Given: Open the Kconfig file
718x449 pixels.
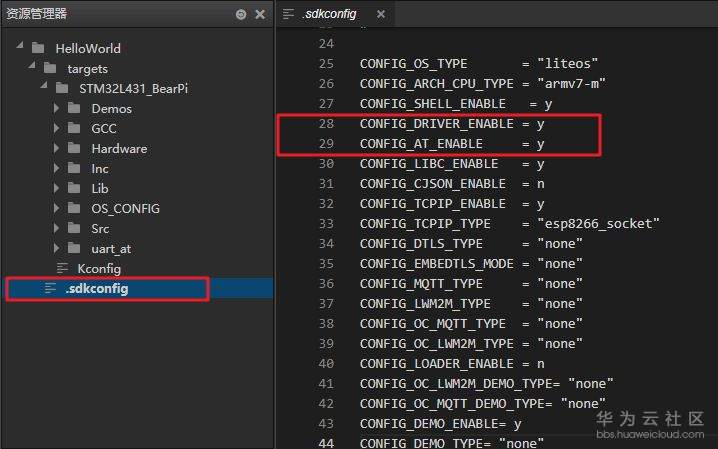Looking at the screenshot, I should point(99,269).
